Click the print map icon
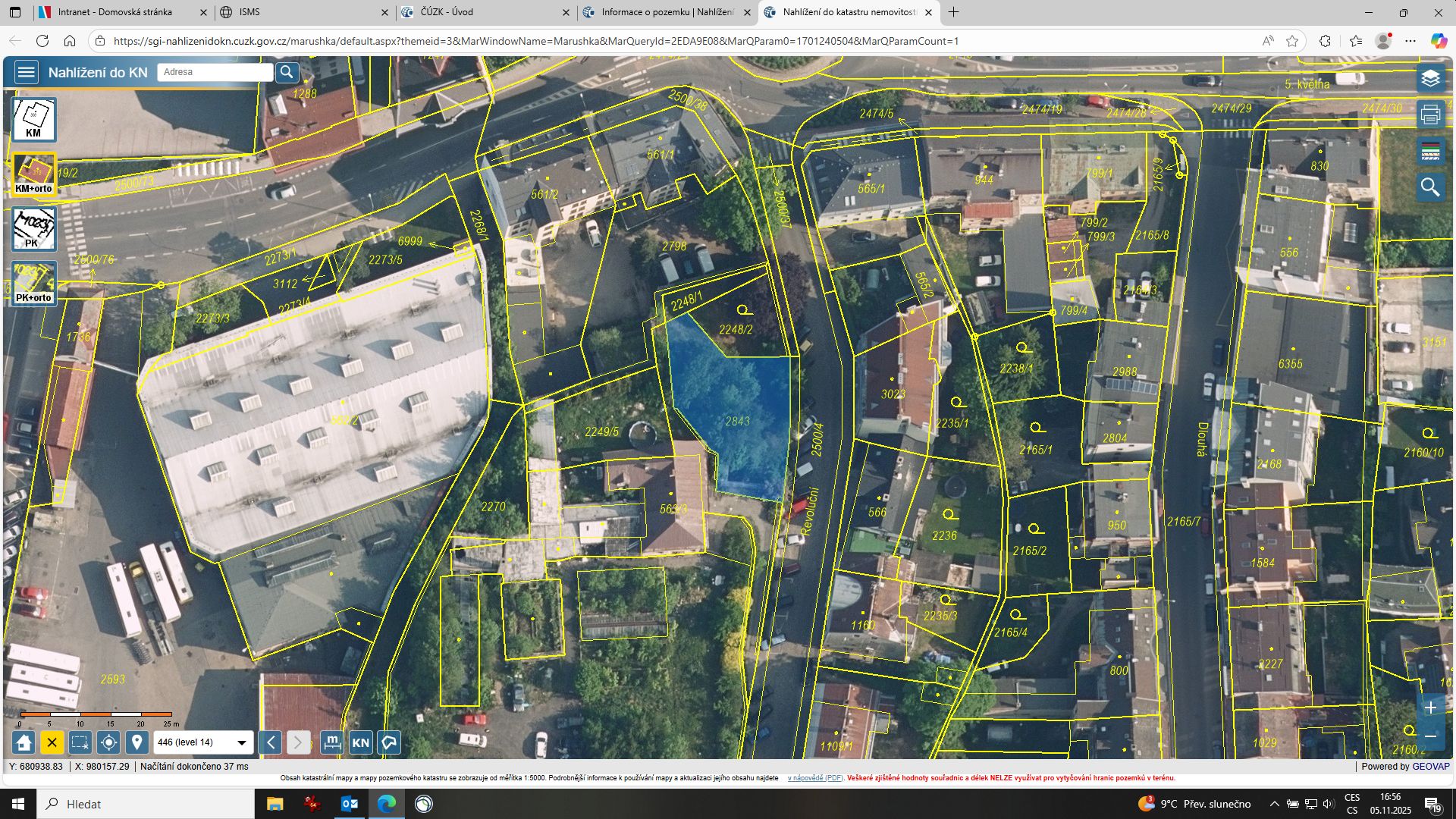This screenshot has height=819, width=1456. pyautogui.click(x=1430, y=115)
